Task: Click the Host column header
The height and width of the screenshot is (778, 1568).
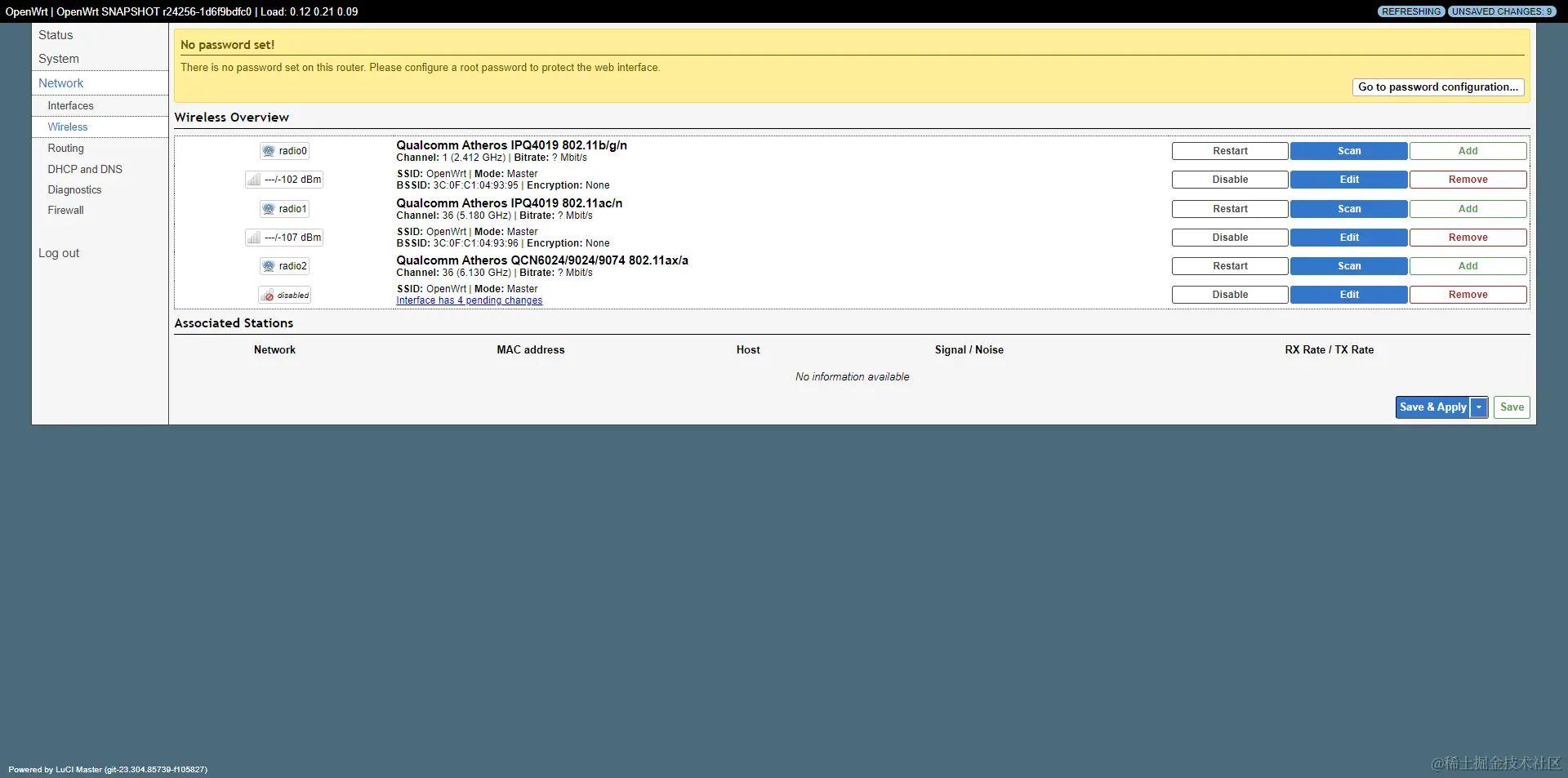Action: pyautogui.click(x=748, y=349)
